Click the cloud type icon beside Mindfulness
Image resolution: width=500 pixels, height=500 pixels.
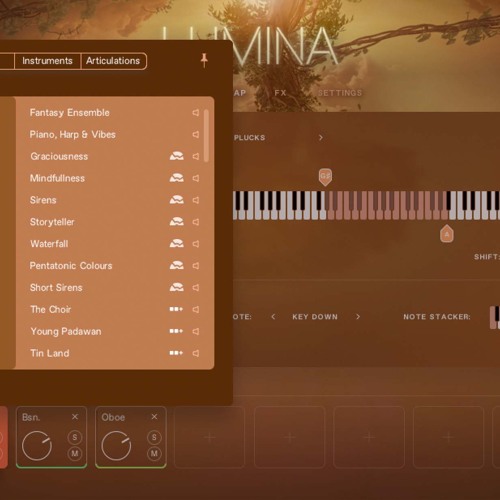pos(176,178)
